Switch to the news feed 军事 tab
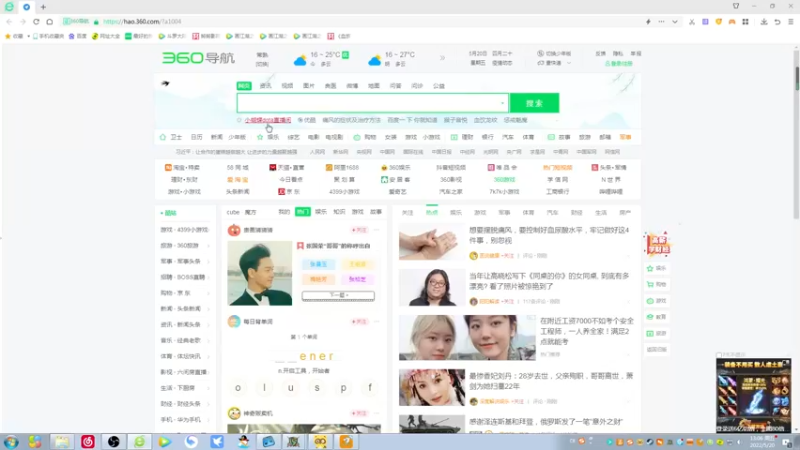This screenshot has height=450, width=800. (x=504, y=212)
